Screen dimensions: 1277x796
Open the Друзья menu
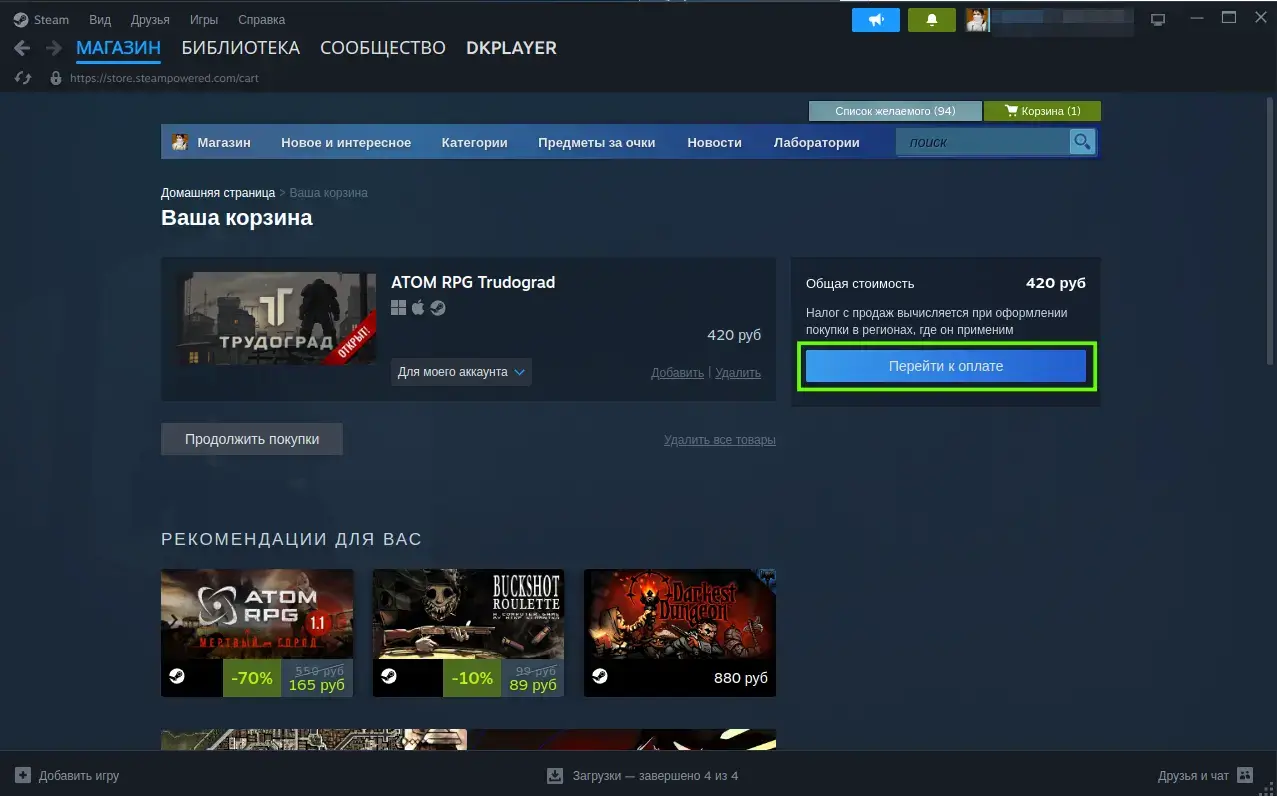point(150,20)
